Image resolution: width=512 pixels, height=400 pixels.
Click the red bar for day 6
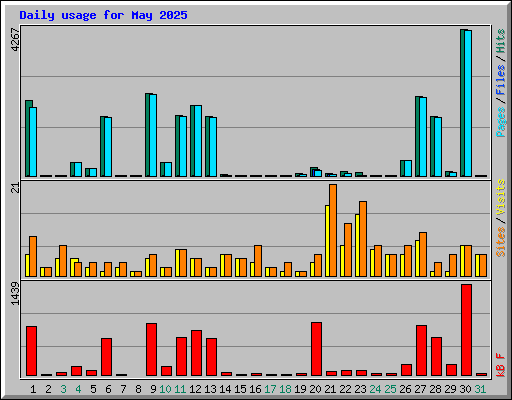pos(106,357)
